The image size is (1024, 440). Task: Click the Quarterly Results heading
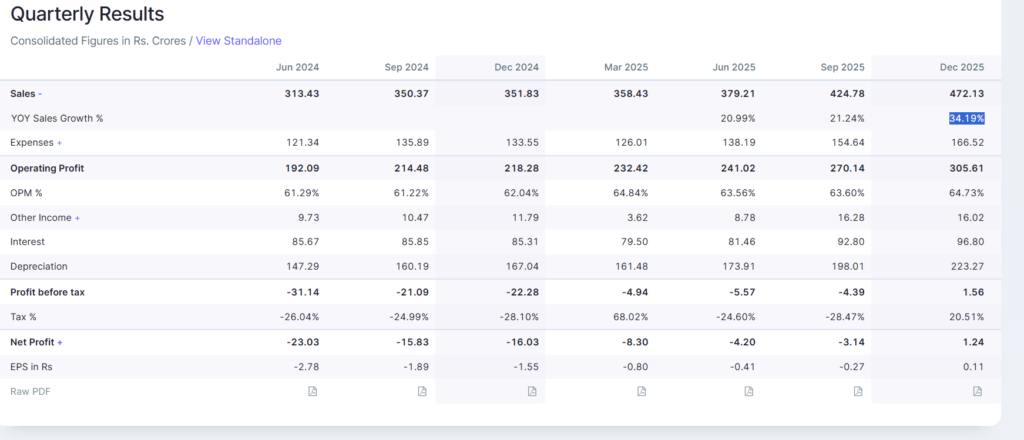pos(87,14)
